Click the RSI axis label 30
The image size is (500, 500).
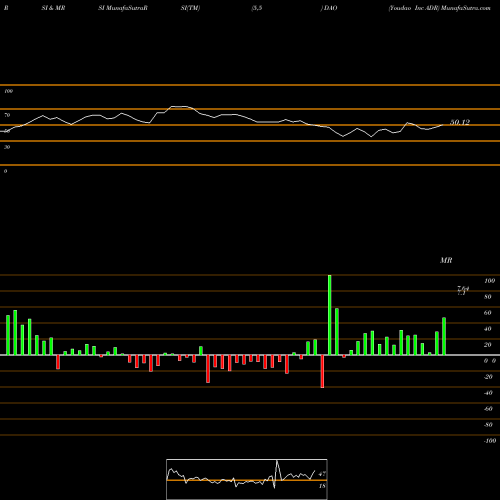(x=7, y=147)
